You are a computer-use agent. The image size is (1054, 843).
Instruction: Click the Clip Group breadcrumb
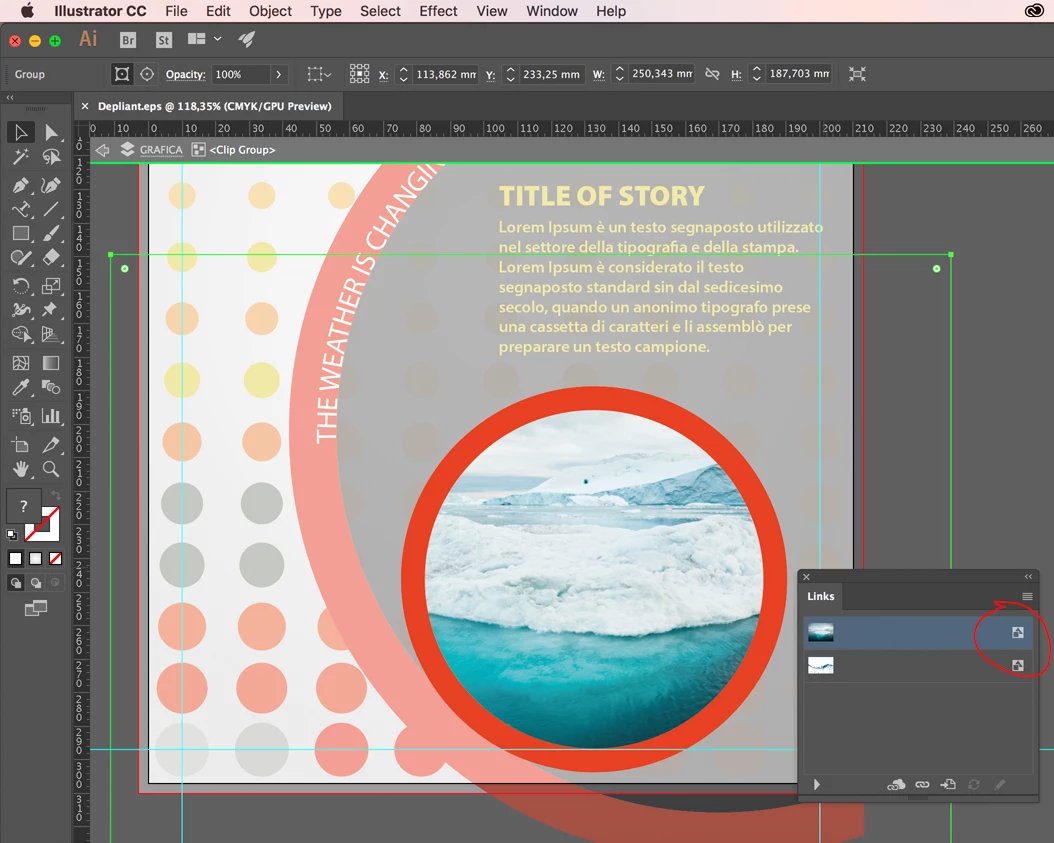[x=242, y=150]
